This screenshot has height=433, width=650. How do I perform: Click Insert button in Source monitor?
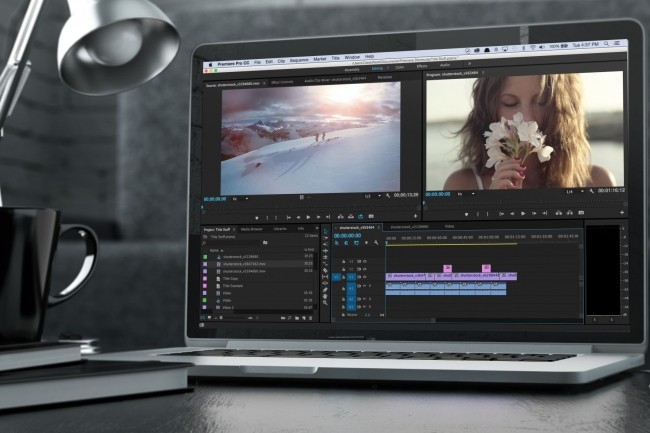(x=341, y=217)
